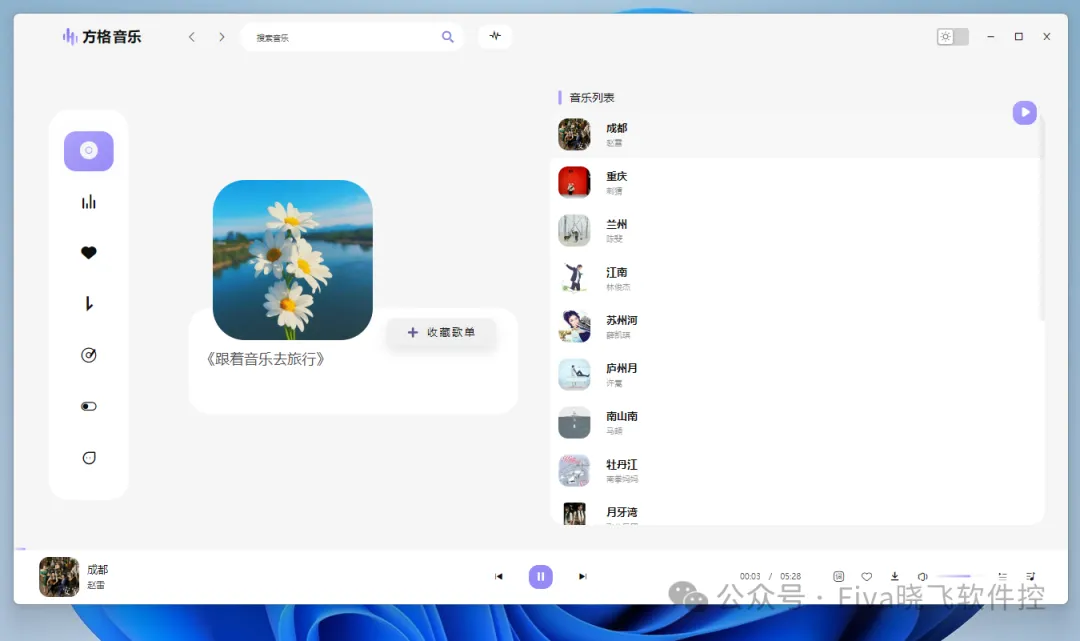Click the 音乐列表 heading
This screenshot has width=1080, height=641.
[x=592, y=98]
